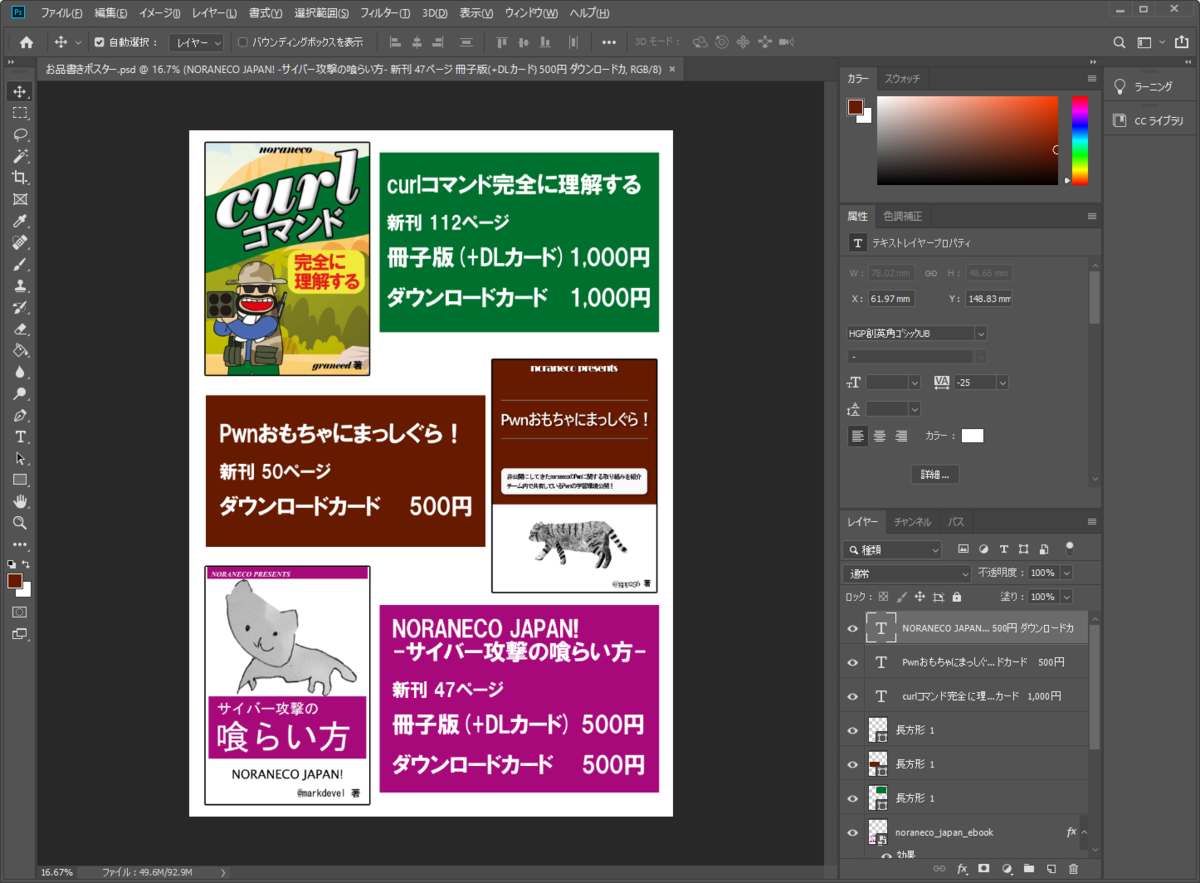The image size is (1200, 883).
Task: Open the font size dropdown in properties
Action: pyautogui.click(x=914, y=382)
